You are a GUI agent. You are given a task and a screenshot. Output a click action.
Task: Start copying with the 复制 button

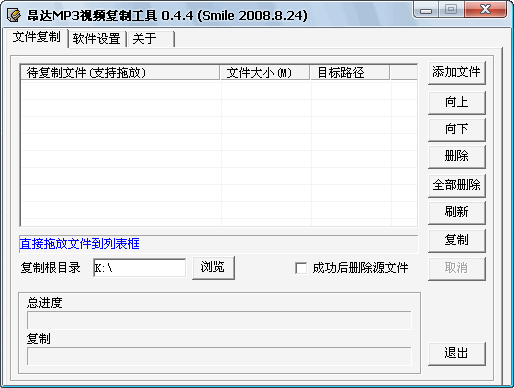click(456, 240)
